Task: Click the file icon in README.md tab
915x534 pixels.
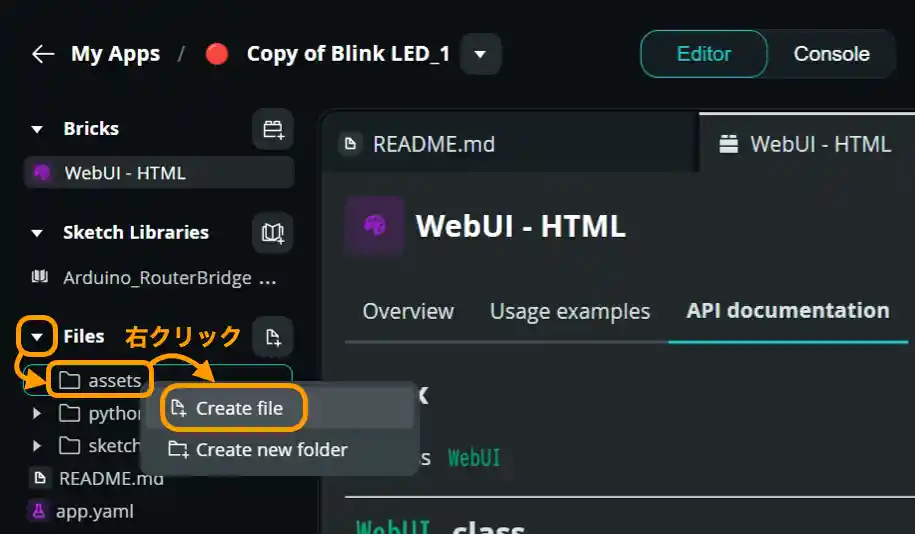Action: click(350, 144)
